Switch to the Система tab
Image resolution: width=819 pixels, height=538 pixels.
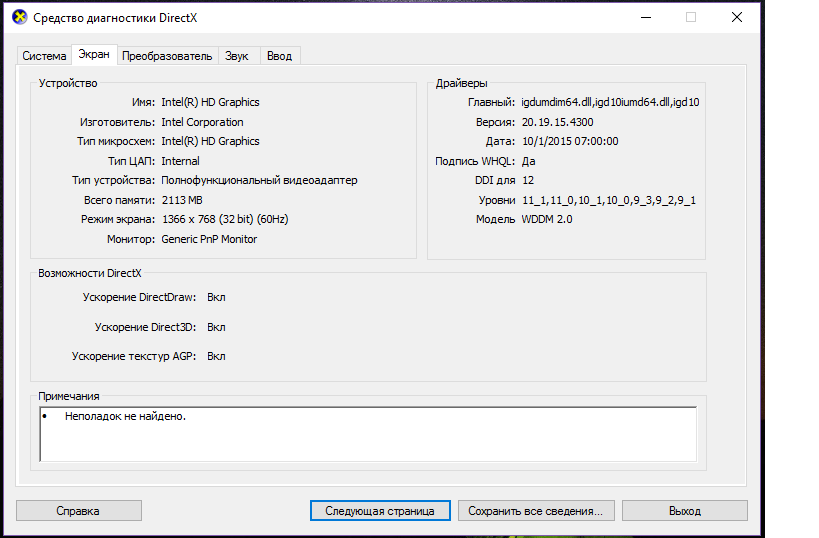[x=44, y=56]
